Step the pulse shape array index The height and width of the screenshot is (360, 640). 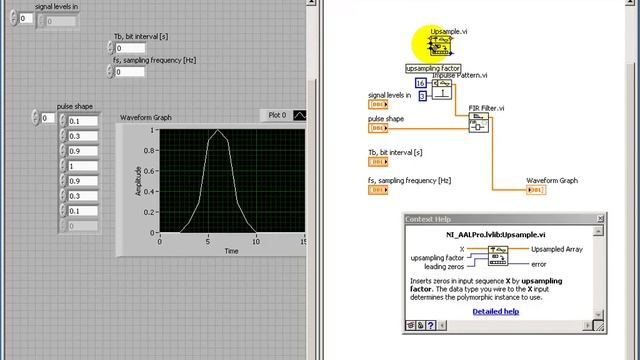point(36,118)
